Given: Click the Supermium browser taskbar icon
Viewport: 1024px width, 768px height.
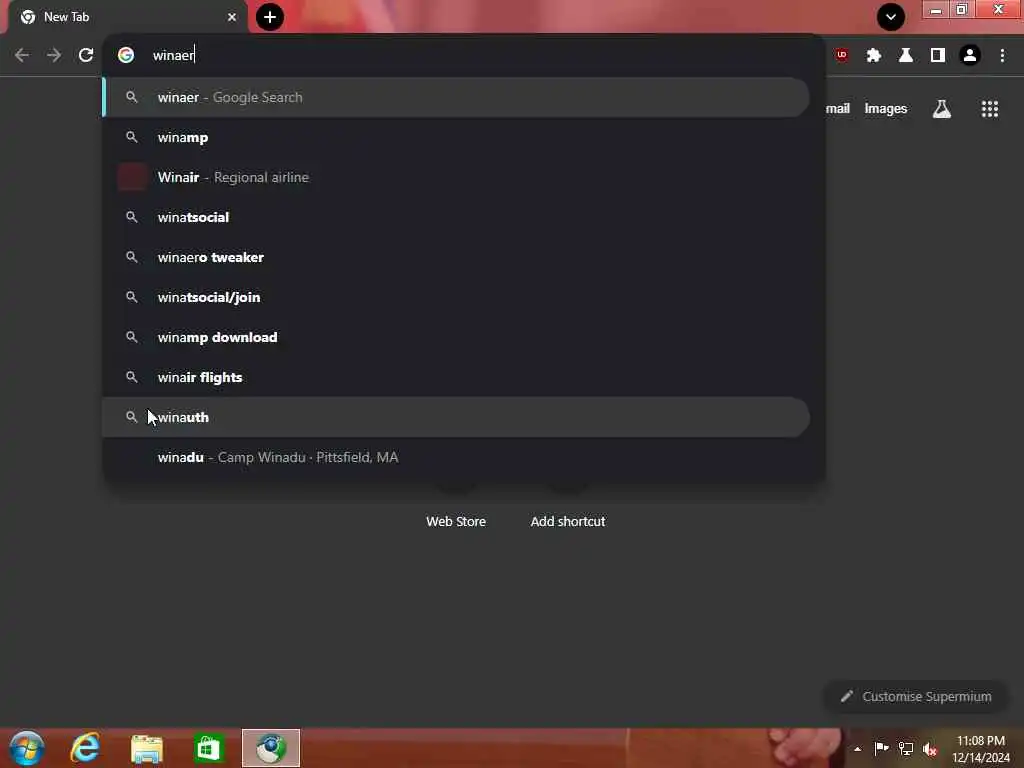Looking at the screenshot, I should tap(271, 748).
